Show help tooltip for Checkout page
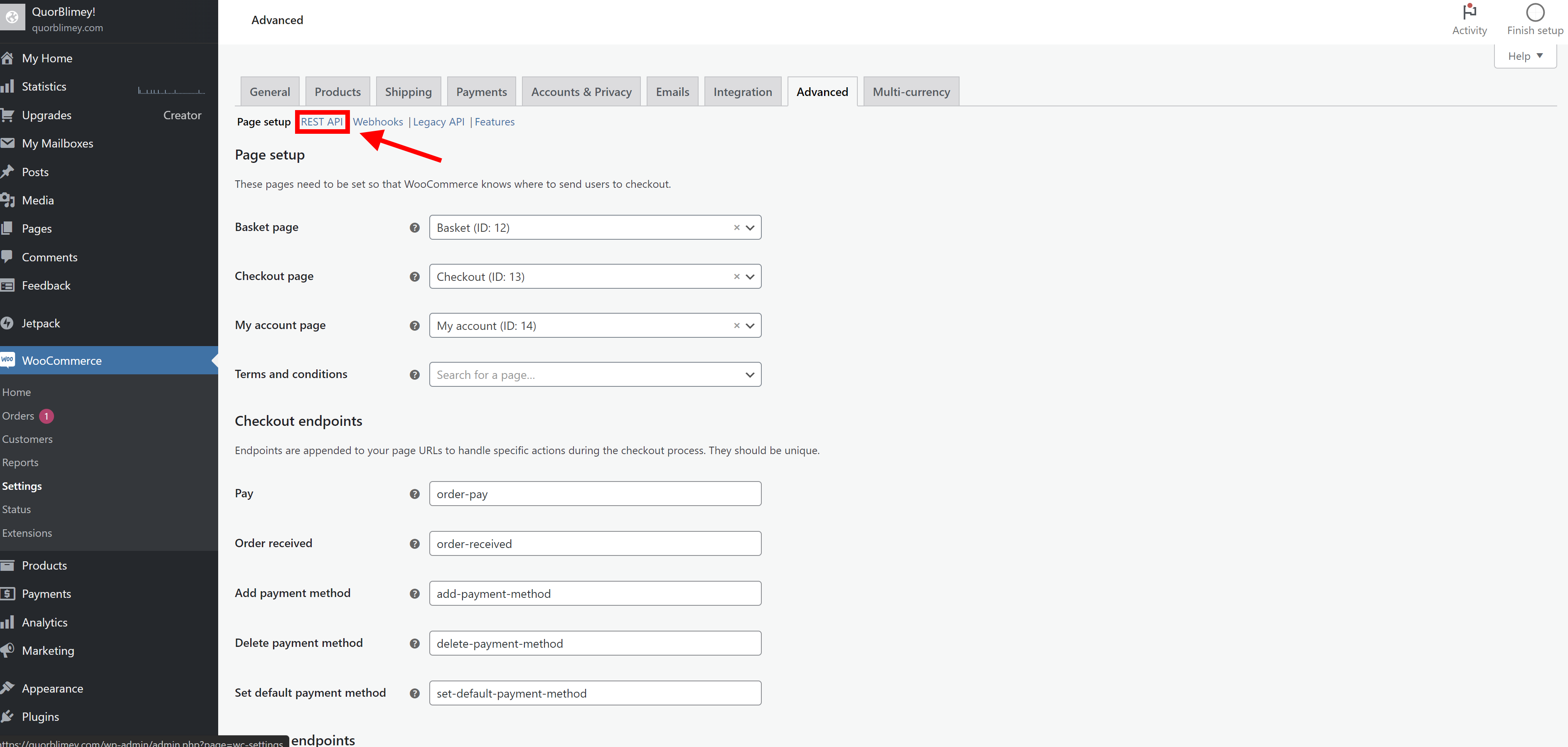This screenshot has width=1568, height=747. (414, 277)
